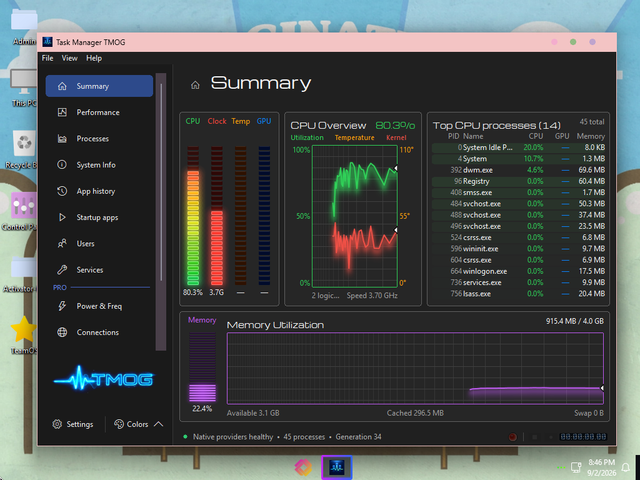
Task: Select the System Idle P... process row
Action: (518, 147)
